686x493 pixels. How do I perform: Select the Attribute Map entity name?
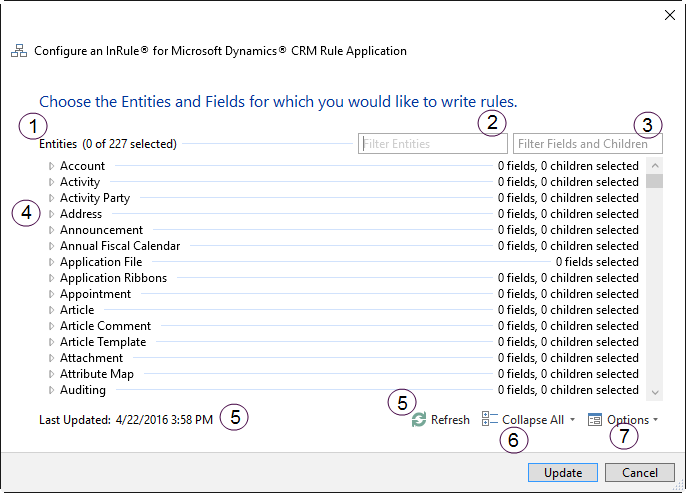(97, 374)
